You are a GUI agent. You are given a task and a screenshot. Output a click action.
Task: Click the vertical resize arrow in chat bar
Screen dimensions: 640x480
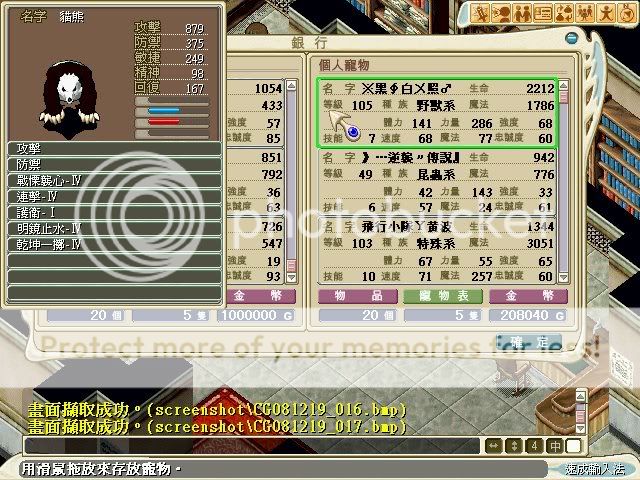pyautogui.click(x=514, y=445)
